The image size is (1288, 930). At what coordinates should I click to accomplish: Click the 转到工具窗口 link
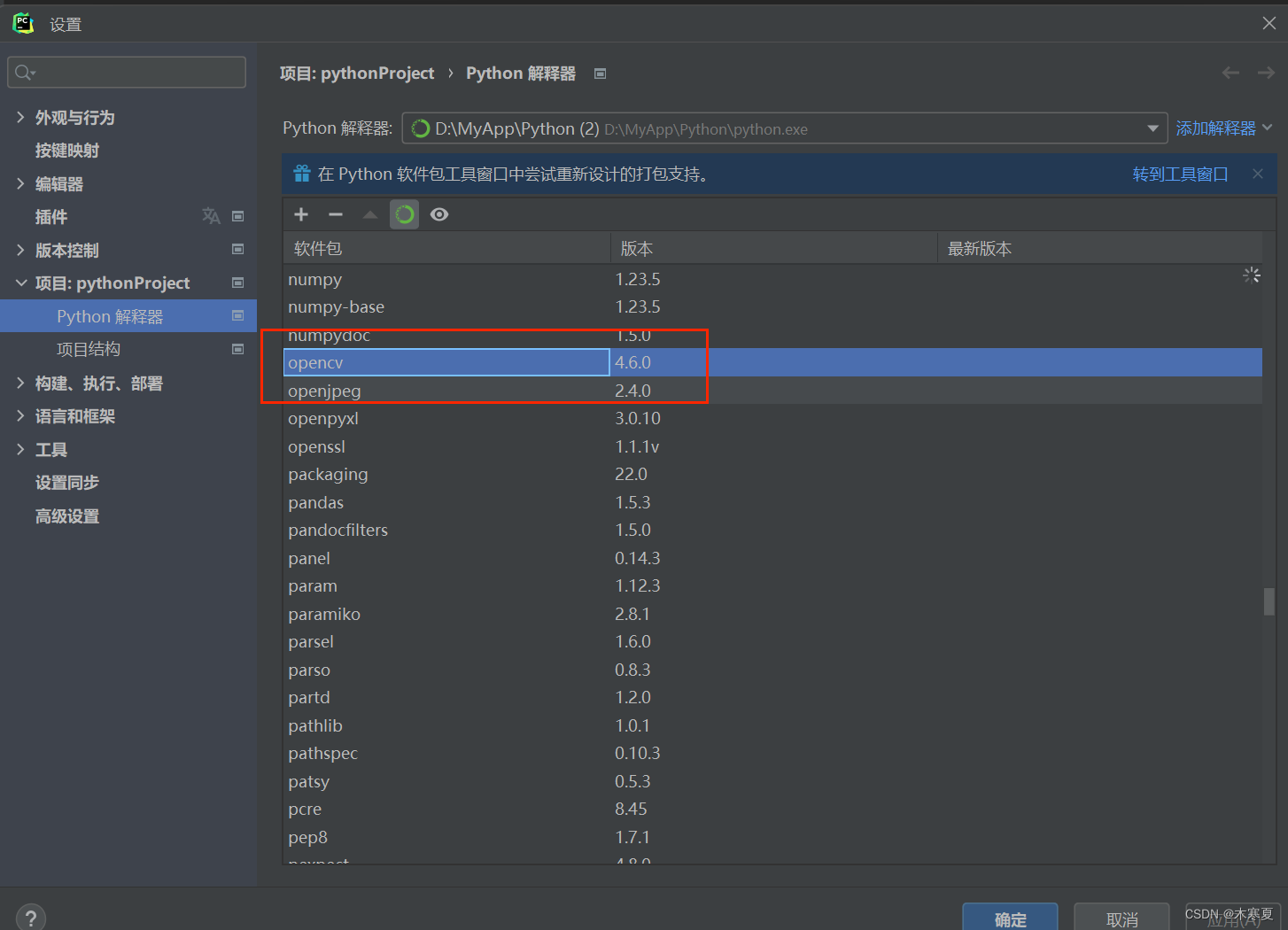(x=1181, y=174)
